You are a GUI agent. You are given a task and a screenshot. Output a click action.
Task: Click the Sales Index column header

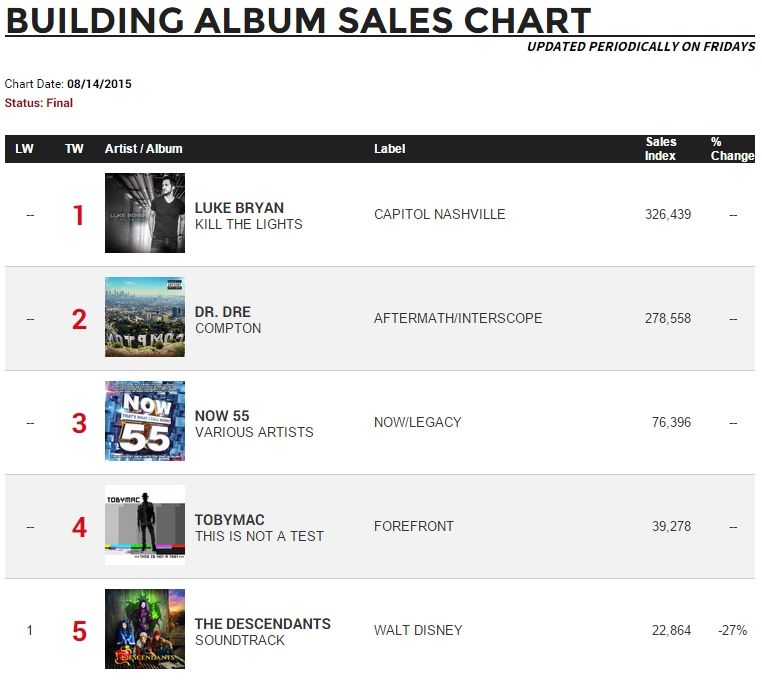click(660, 149)
